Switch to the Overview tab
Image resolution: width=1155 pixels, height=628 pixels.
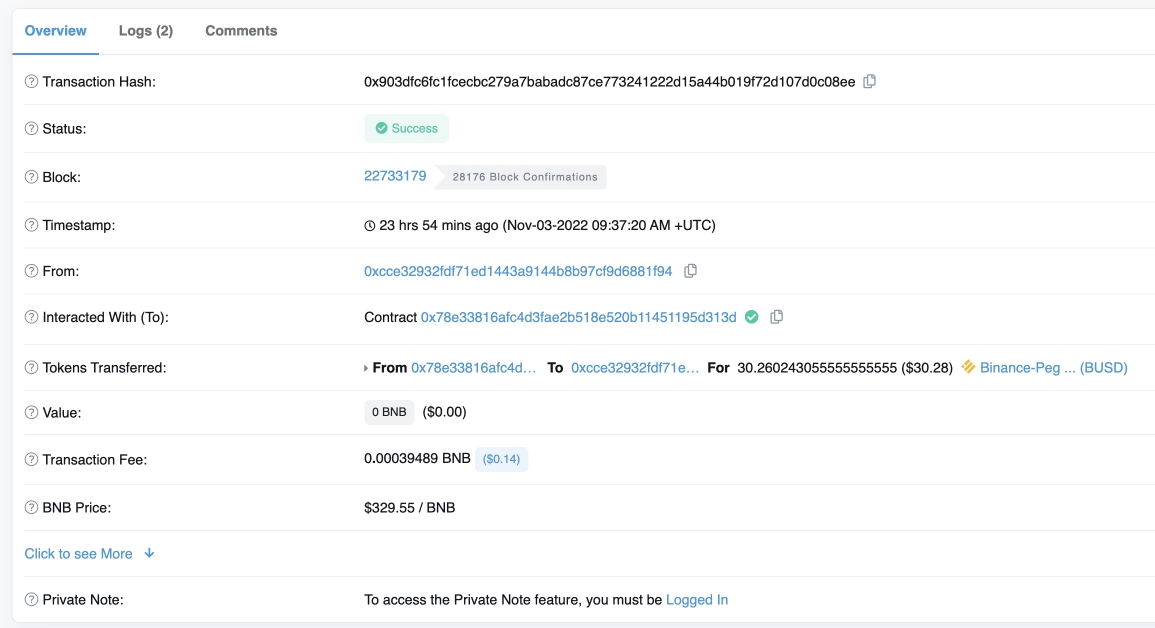pyautogui.click(x=55, y=31)
